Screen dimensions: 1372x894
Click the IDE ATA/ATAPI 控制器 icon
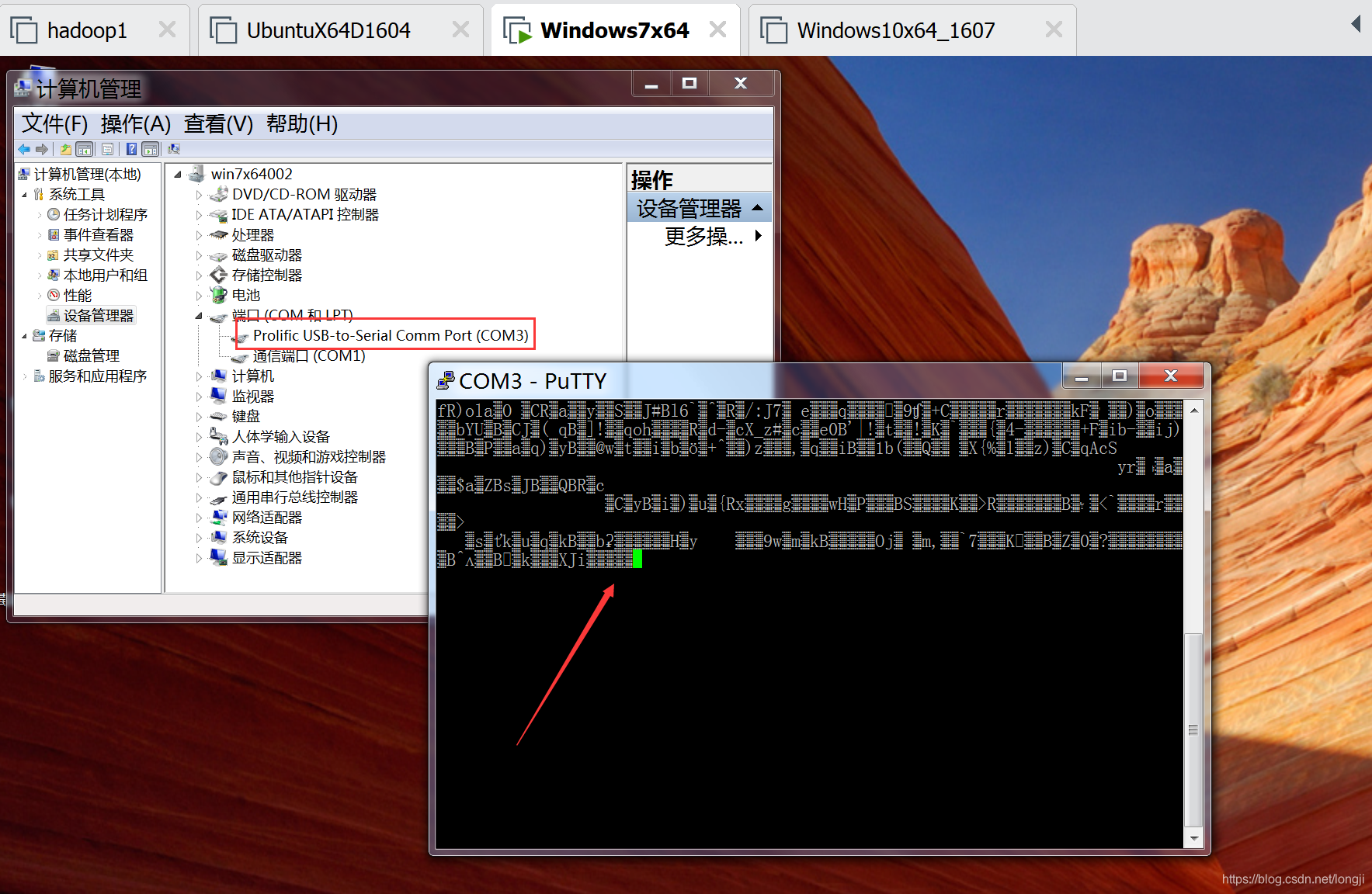[220, 214]
